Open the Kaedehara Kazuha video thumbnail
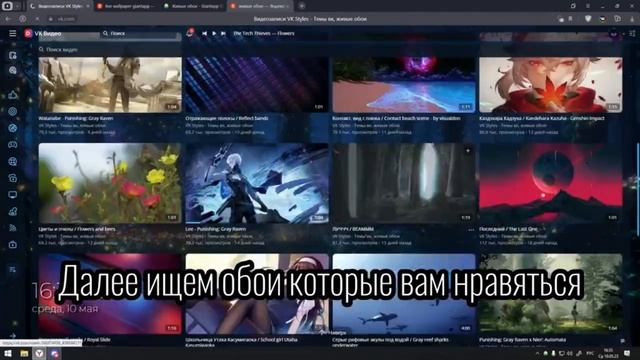 pos(551,85)
